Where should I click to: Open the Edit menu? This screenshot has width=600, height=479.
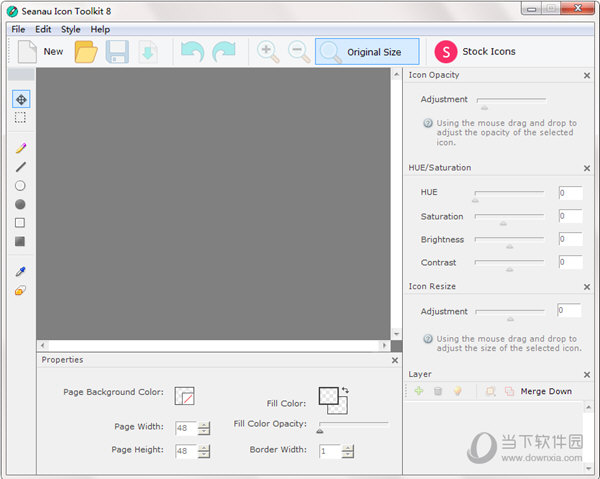point(43,29)
